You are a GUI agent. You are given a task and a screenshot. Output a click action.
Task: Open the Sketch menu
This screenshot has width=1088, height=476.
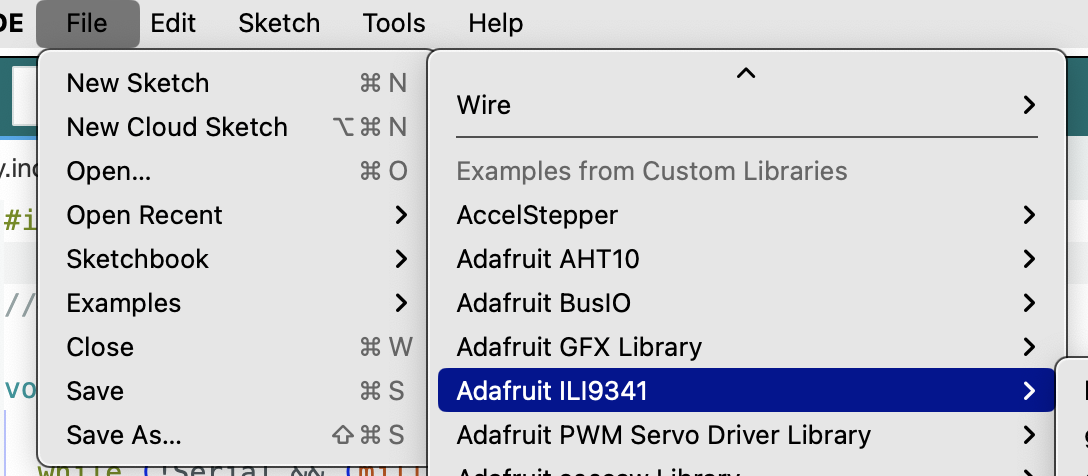[x=279, y=24]
